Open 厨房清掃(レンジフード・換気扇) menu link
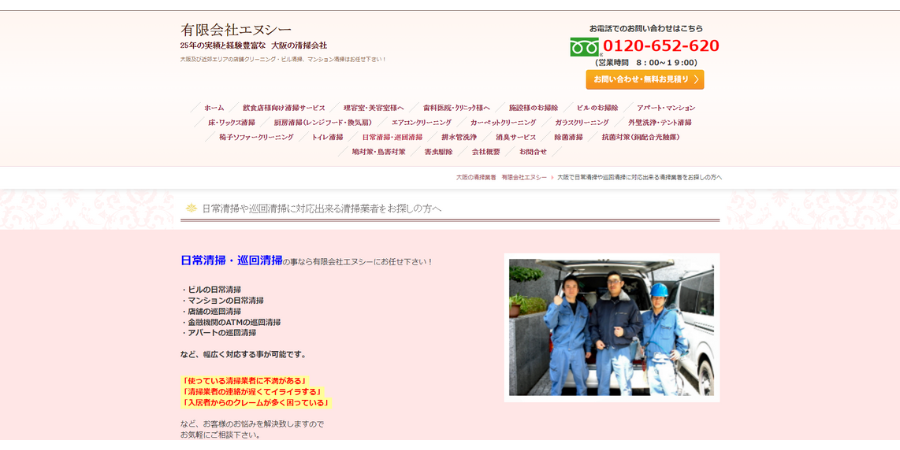This screenshot has height=450, width=900. click(x=323, y=123)
